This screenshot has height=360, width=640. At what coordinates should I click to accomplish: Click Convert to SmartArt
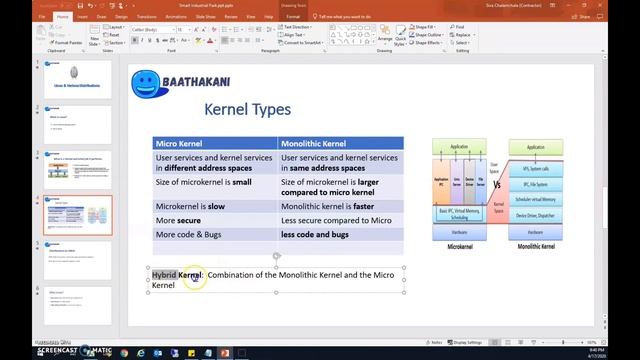pos(301,42)
